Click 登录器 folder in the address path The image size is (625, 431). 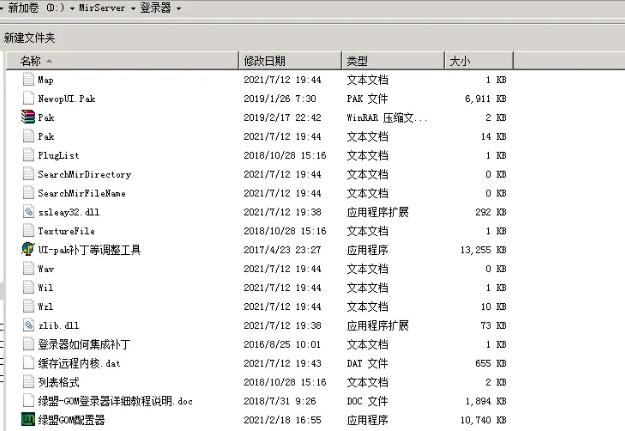point(155,8)
